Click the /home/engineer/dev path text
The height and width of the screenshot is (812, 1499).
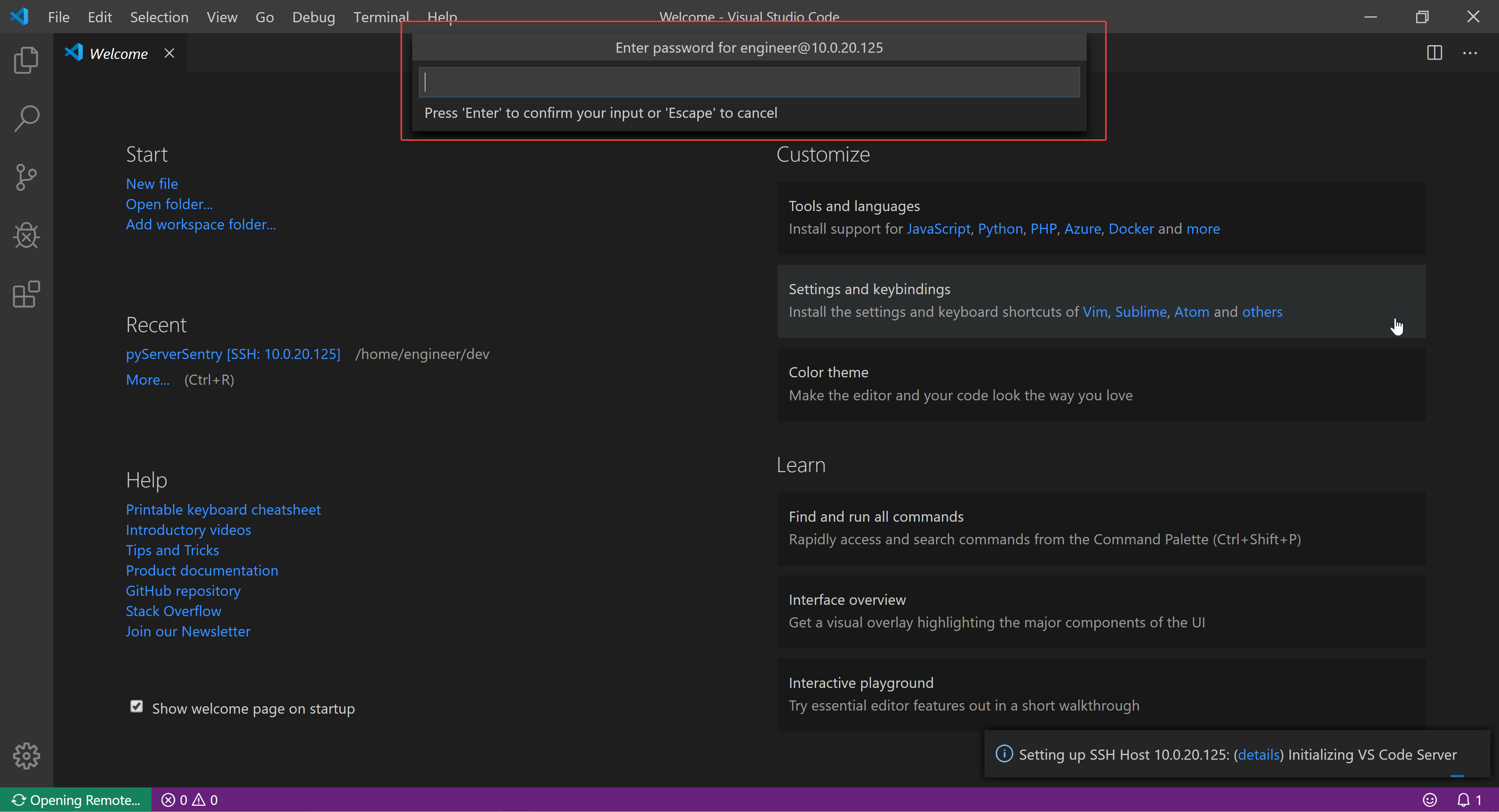click(422, 354)
